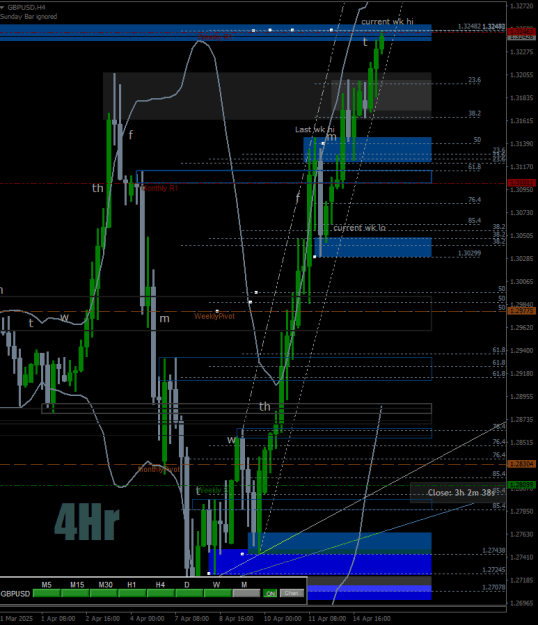Screen dimensions: 538x625
Task: Click the 'WeeklyPivot' line label
Action: point(214,316)
